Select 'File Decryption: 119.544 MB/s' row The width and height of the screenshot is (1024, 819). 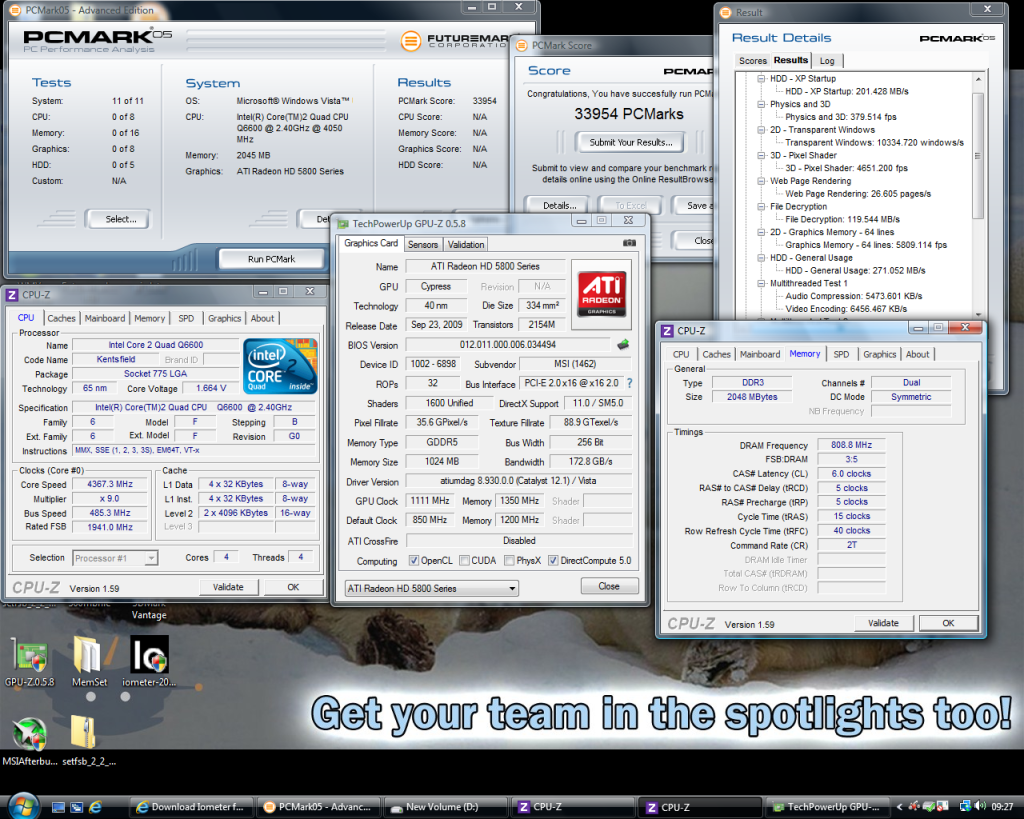842,219
